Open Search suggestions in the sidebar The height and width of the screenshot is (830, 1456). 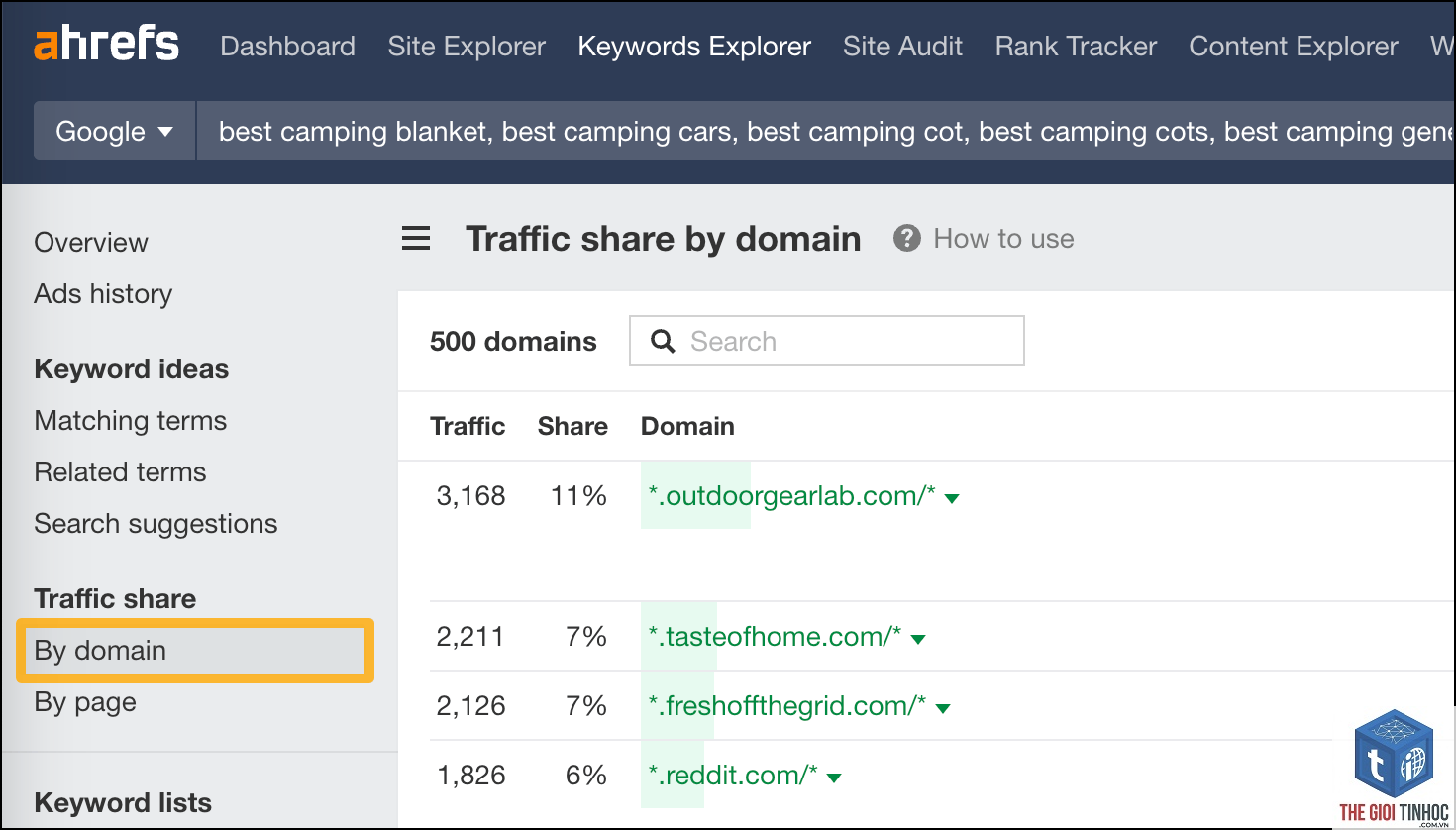tap(156, 524)
